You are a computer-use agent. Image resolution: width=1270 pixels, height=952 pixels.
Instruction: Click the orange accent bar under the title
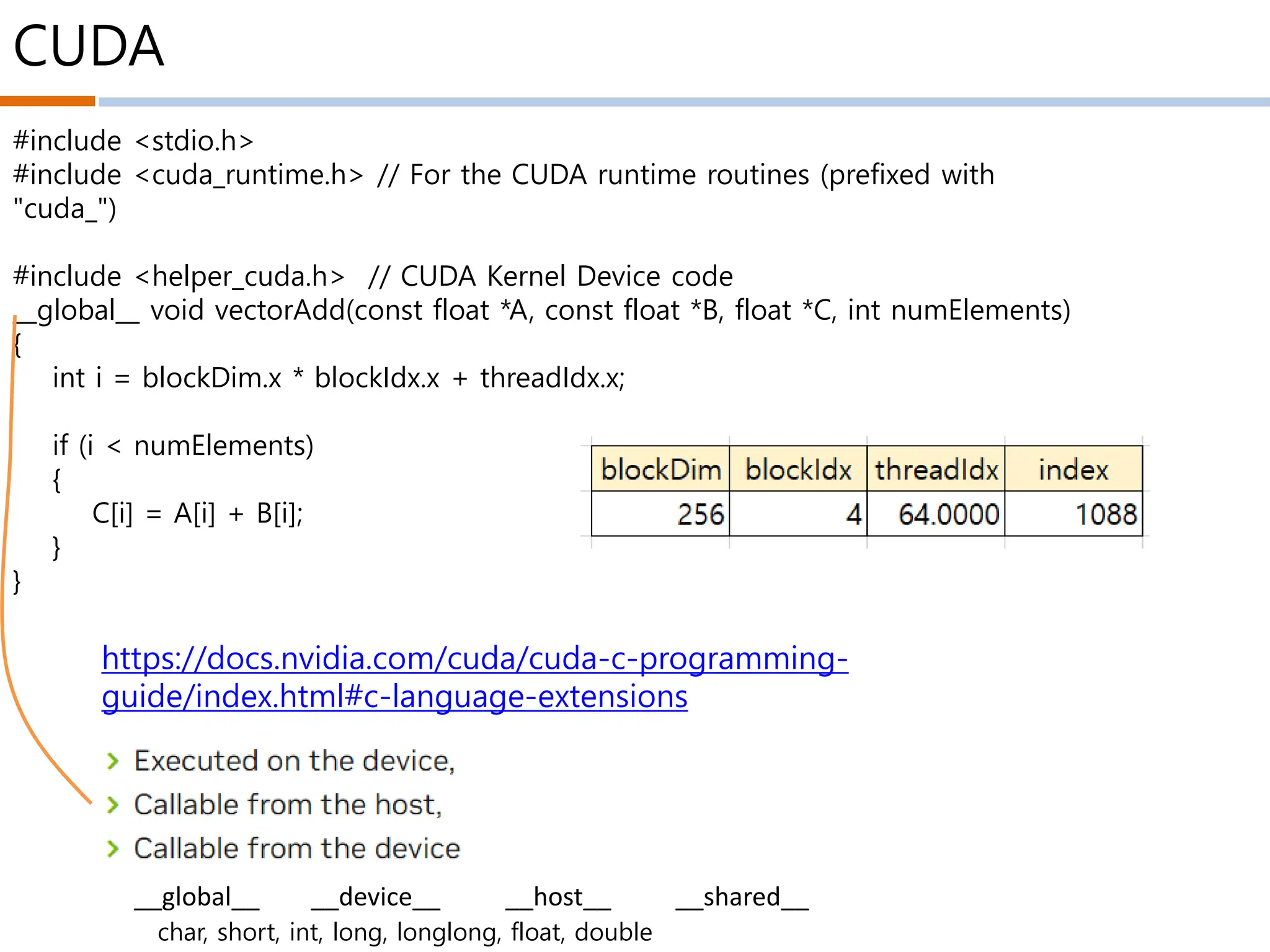[47, 101]
